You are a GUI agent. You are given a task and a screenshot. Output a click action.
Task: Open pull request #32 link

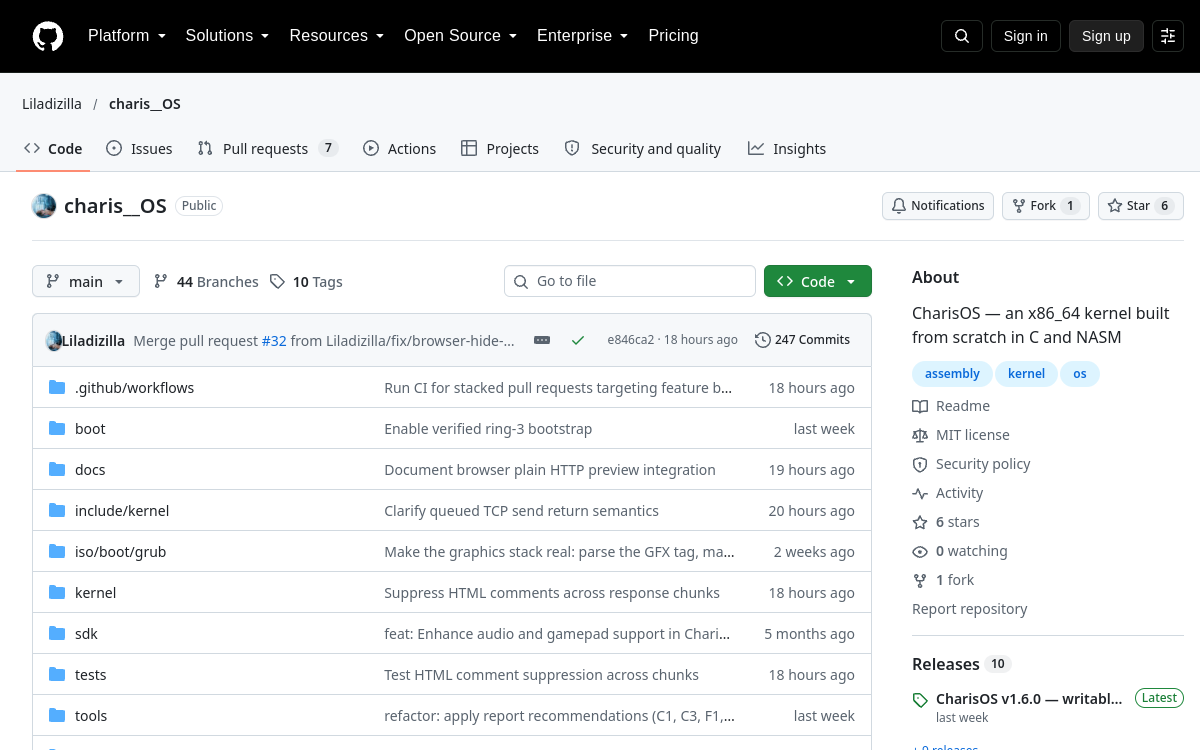point(274,341)
